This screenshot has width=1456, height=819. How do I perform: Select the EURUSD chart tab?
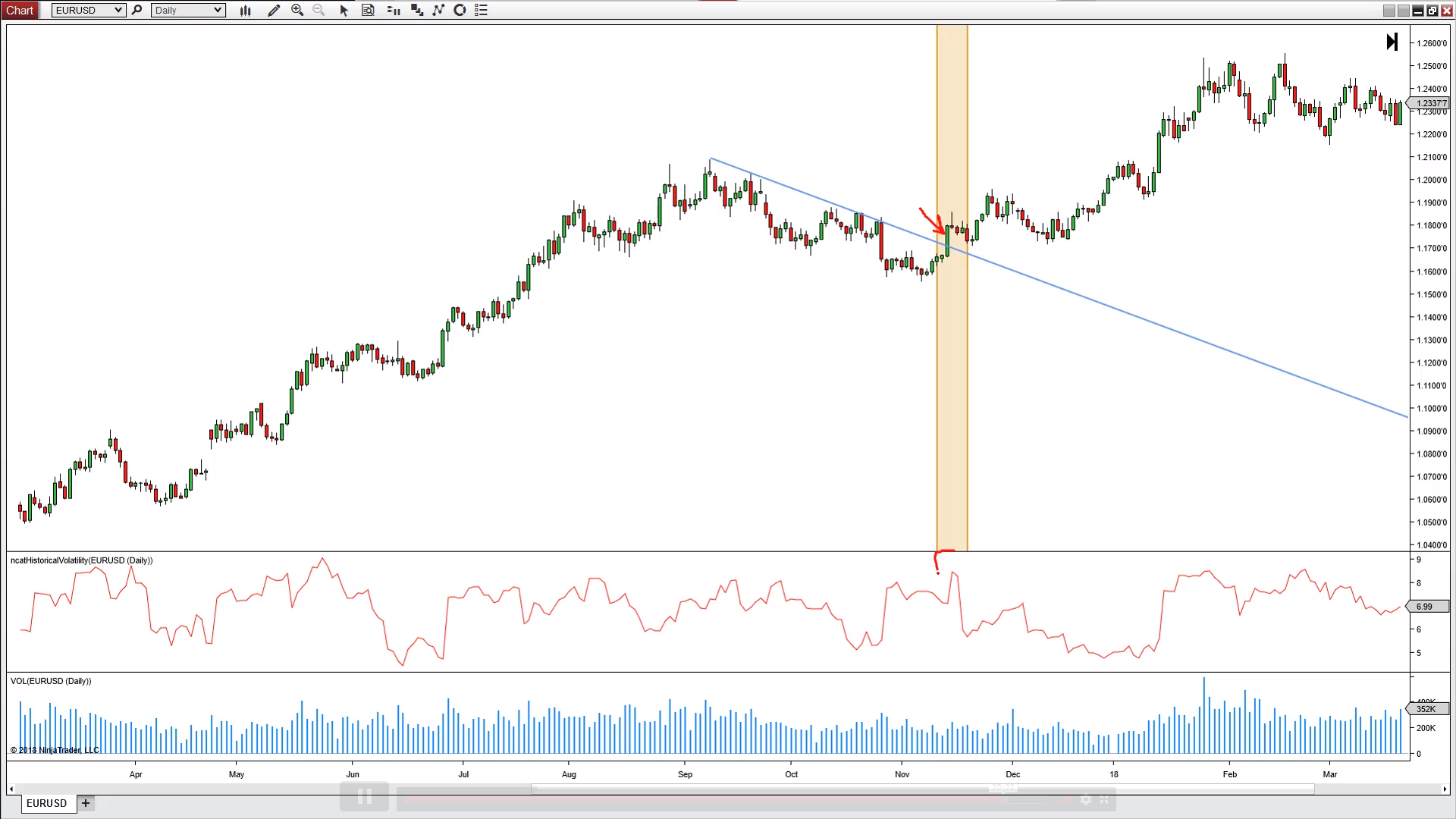click(47, 803)
